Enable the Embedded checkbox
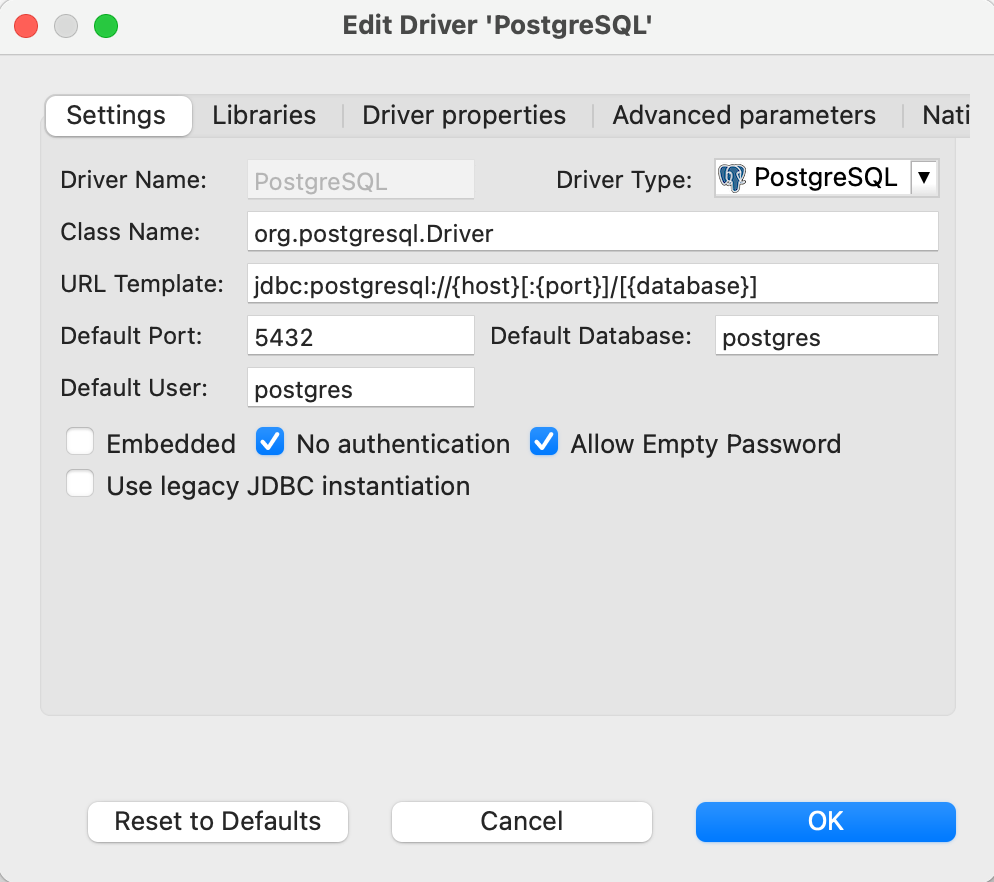Screen dimensions: 994x882 click(x=80, y=441)
